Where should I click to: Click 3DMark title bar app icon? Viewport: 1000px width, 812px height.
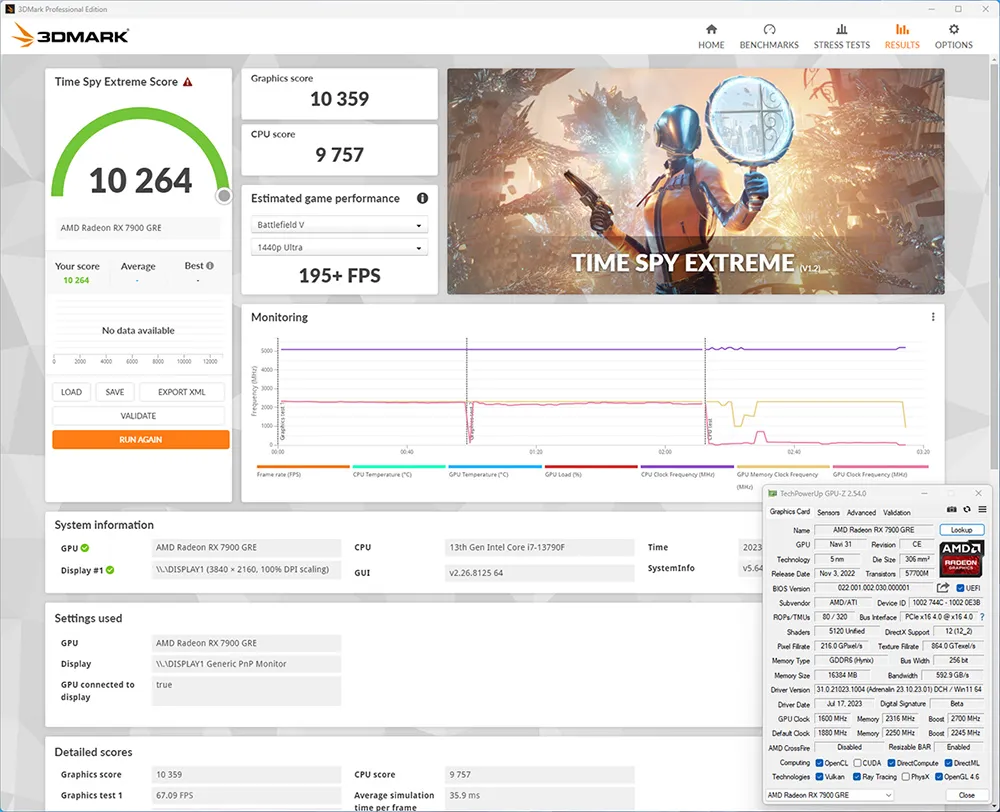click(10, 9)
